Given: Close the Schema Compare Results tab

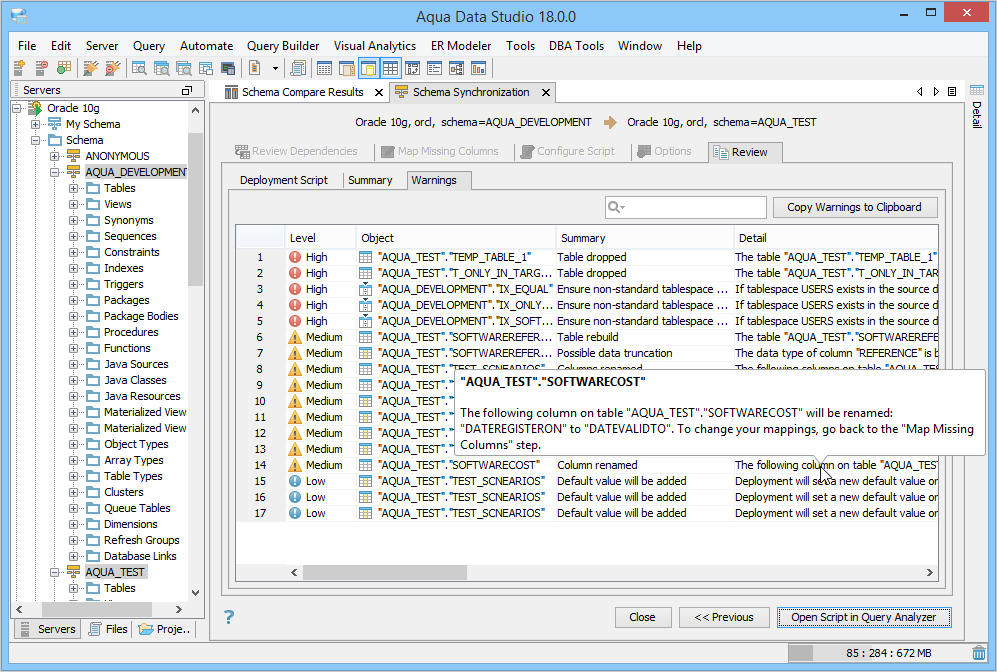Looking at the screenshot, I should click(379, 92).
